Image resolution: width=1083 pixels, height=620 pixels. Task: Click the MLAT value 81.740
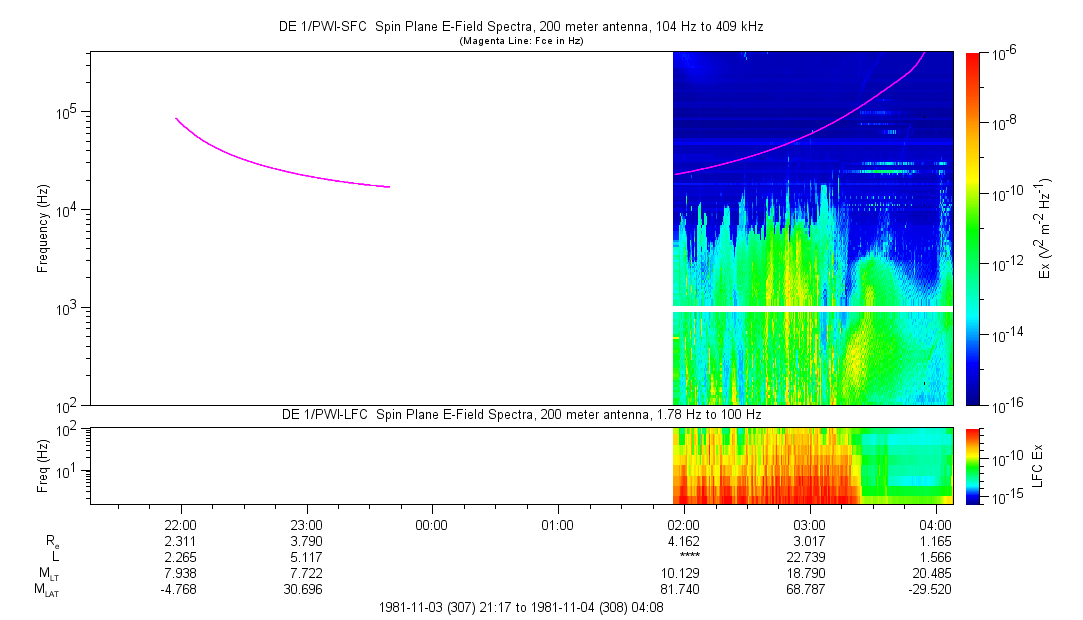(x=683, y=591)
